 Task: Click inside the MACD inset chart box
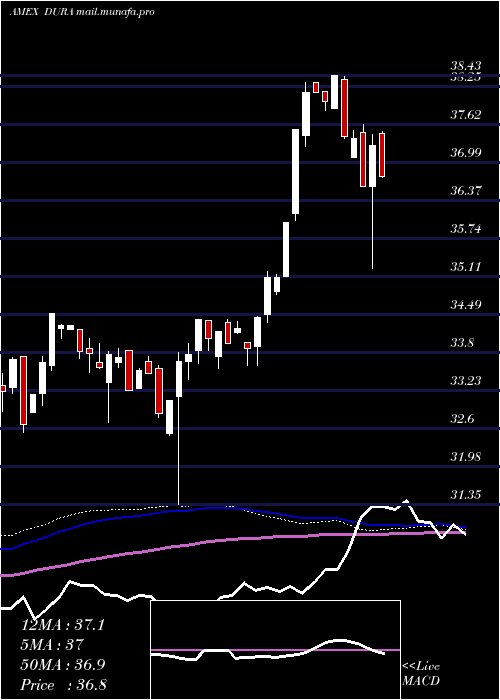[275, 650]
